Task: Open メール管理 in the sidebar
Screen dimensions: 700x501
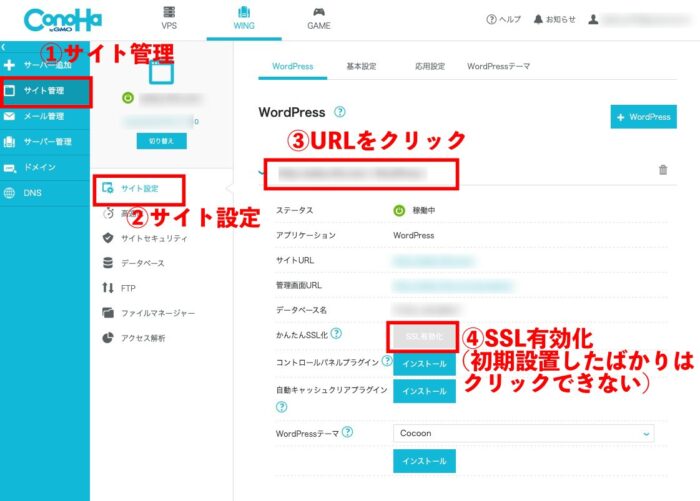Action: coord(45,117)
